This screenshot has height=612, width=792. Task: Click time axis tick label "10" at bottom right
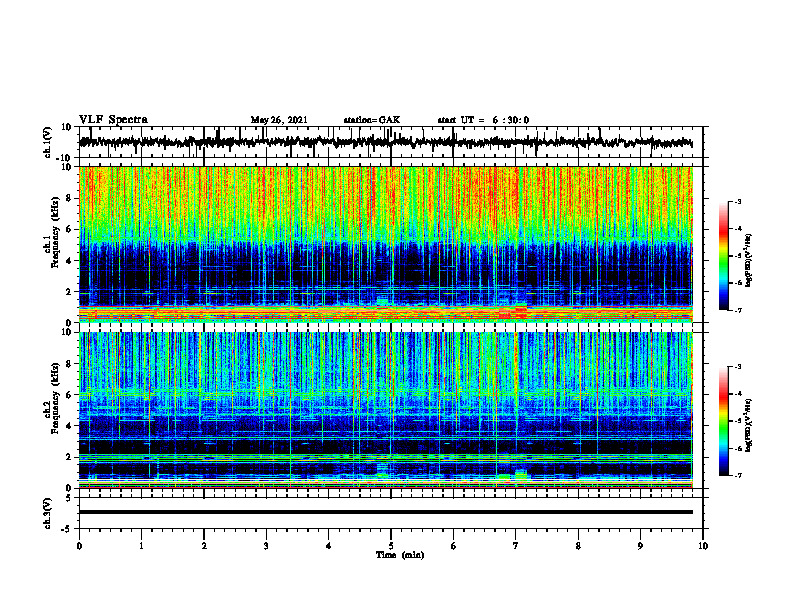coord(703,546)
